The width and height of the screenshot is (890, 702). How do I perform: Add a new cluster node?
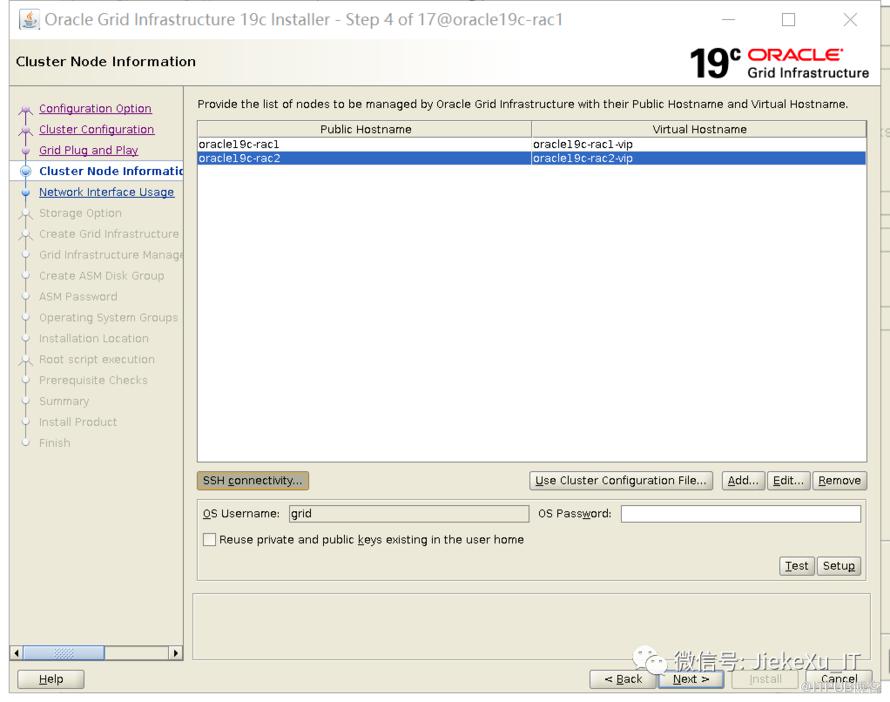(x=743, y=481)
